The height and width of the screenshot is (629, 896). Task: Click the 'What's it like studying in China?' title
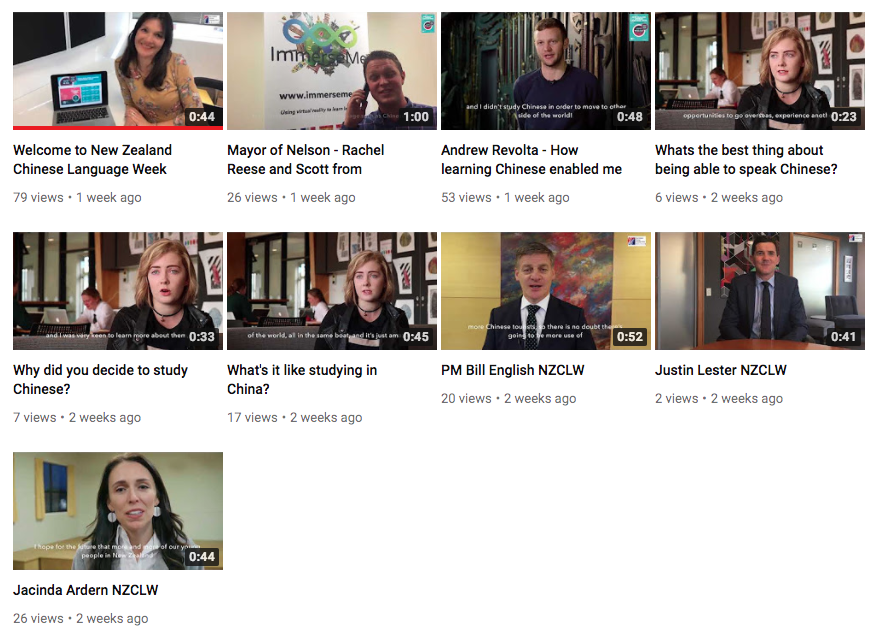point(302,379)
